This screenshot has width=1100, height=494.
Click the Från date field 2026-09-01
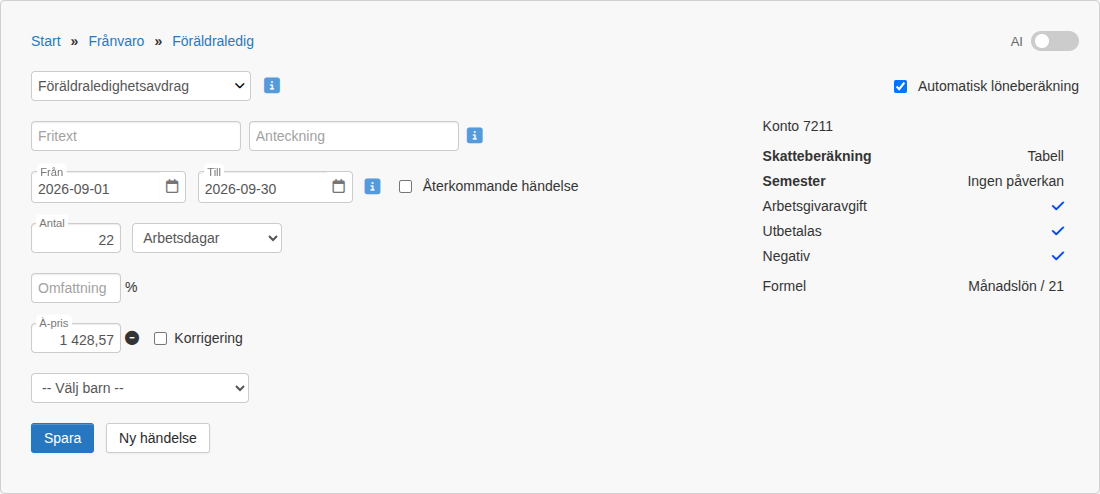pyautogui.click(x=109, y=187)
